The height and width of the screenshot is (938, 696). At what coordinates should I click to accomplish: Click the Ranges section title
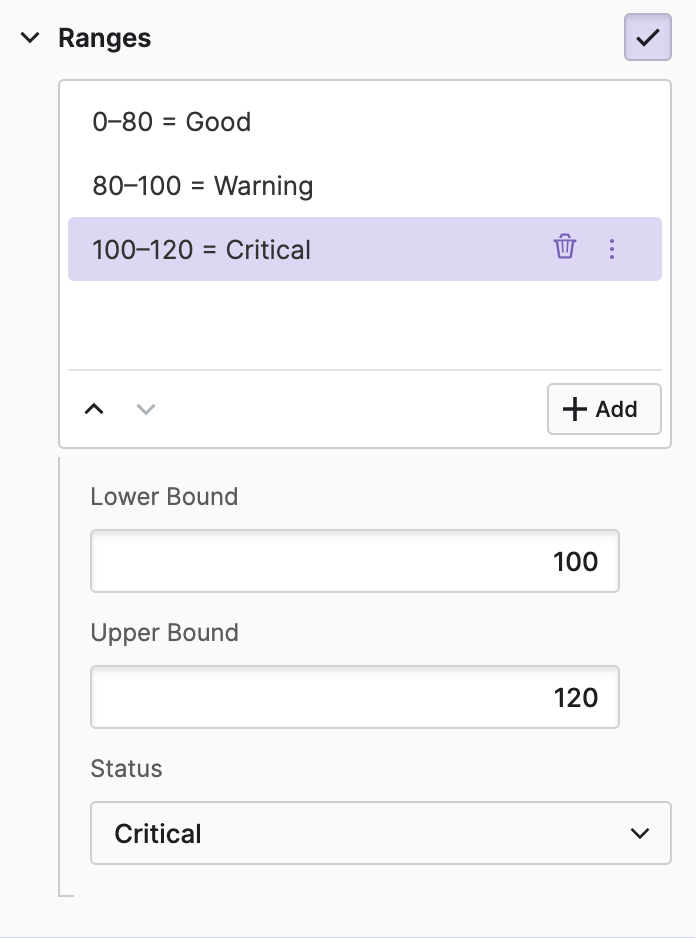point(105,38)
